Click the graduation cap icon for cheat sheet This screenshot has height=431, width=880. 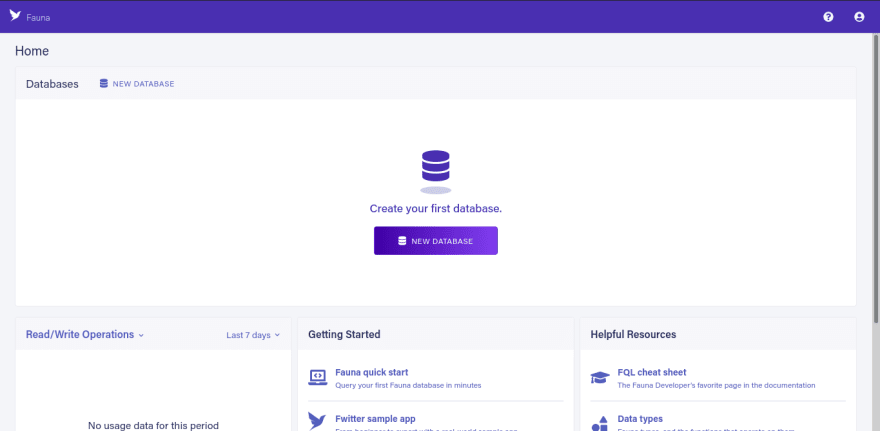click(x=600, y=377)
